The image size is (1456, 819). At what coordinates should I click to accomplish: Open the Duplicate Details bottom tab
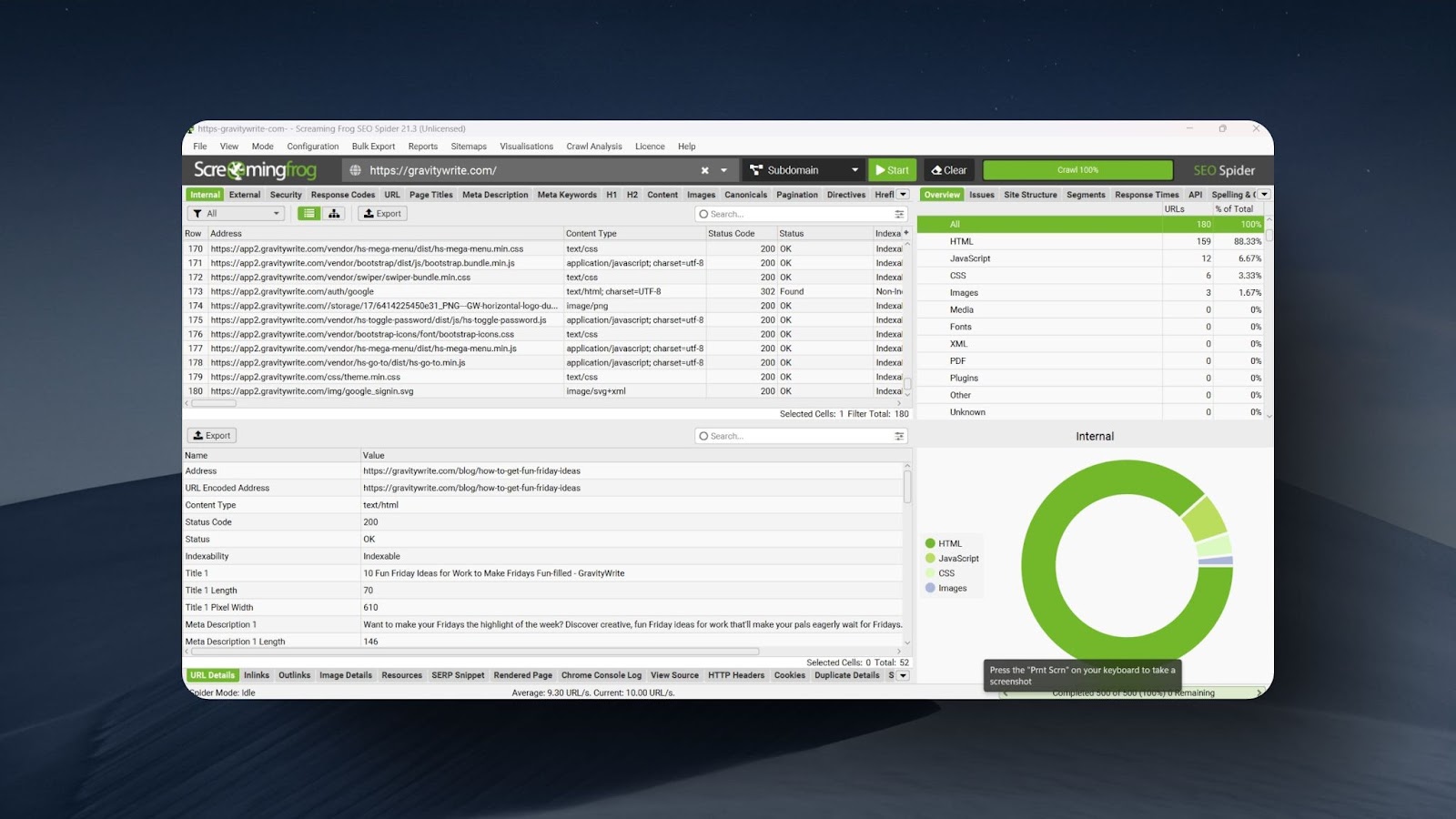pos(847,675)
